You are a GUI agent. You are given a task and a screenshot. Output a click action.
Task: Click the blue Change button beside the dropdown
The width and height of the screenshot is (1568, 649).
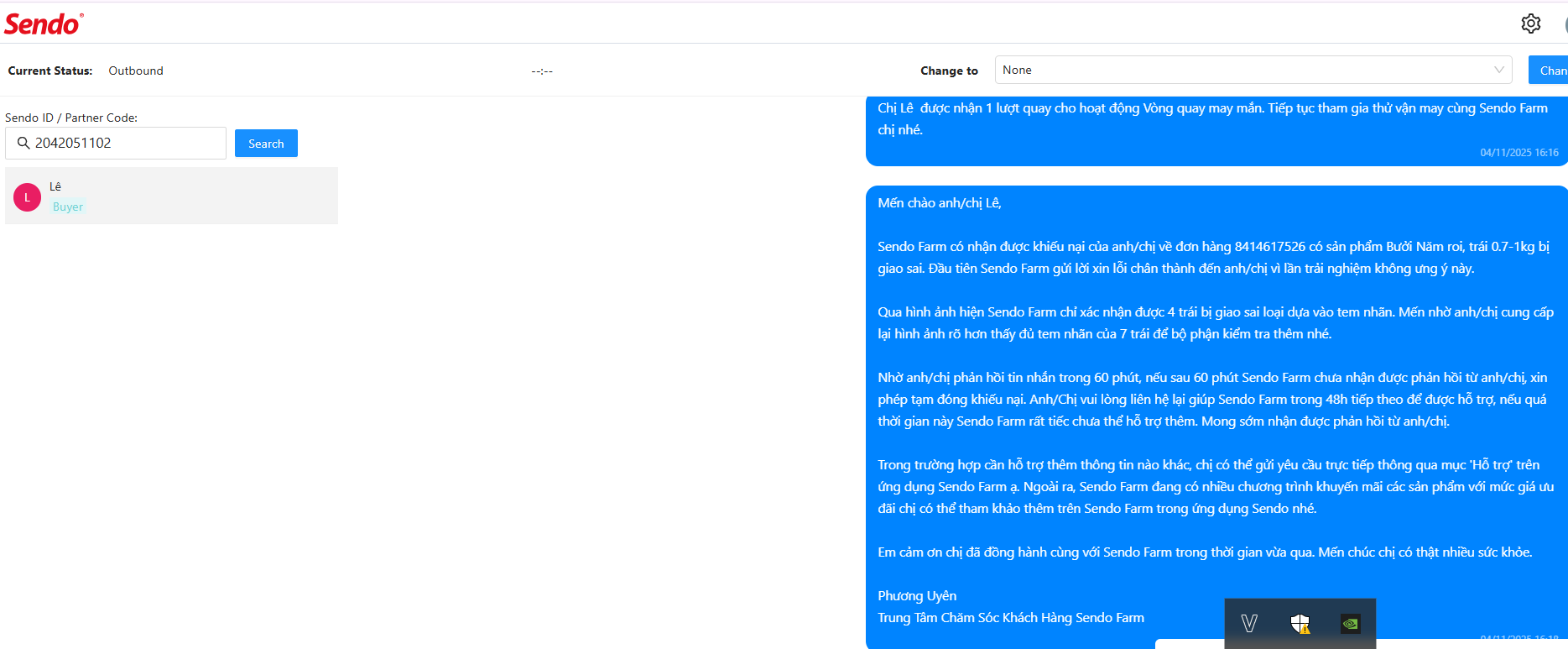coord(1548,70)
